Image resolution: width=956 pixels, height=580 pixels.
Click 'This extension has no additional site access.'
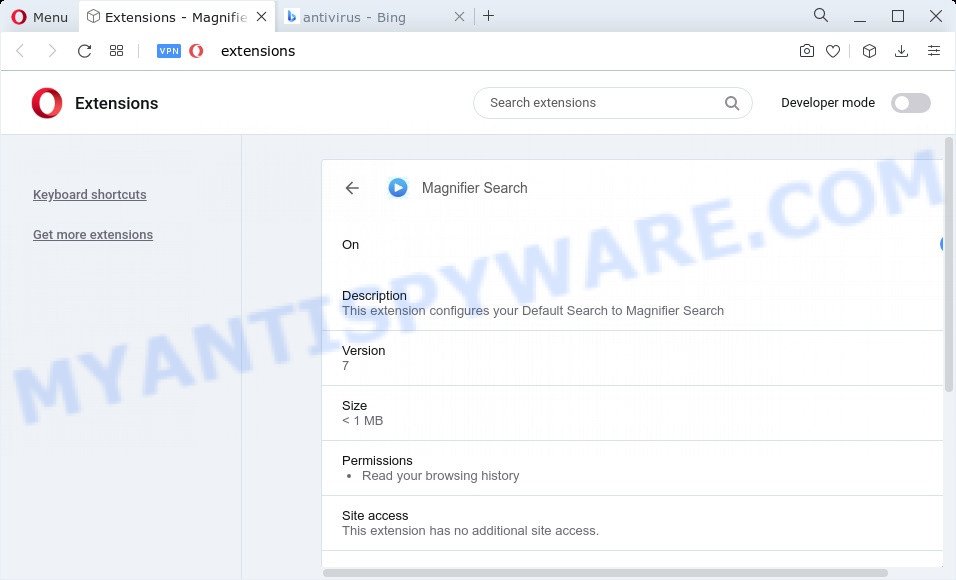pyautogui.click(x=470, y=531)
